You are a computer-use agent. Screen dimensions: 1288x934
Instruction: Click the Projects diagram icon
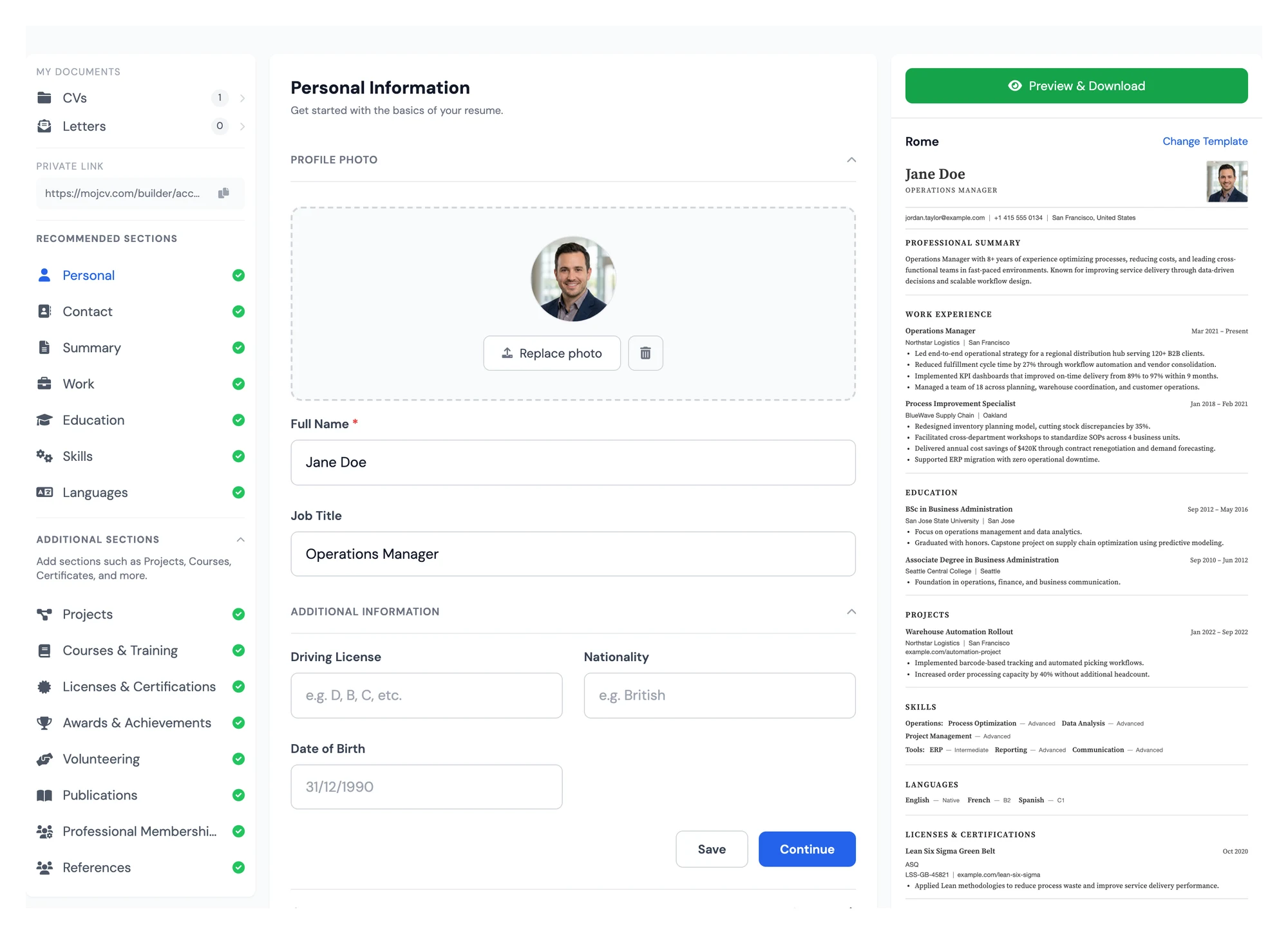click(44, 614)
